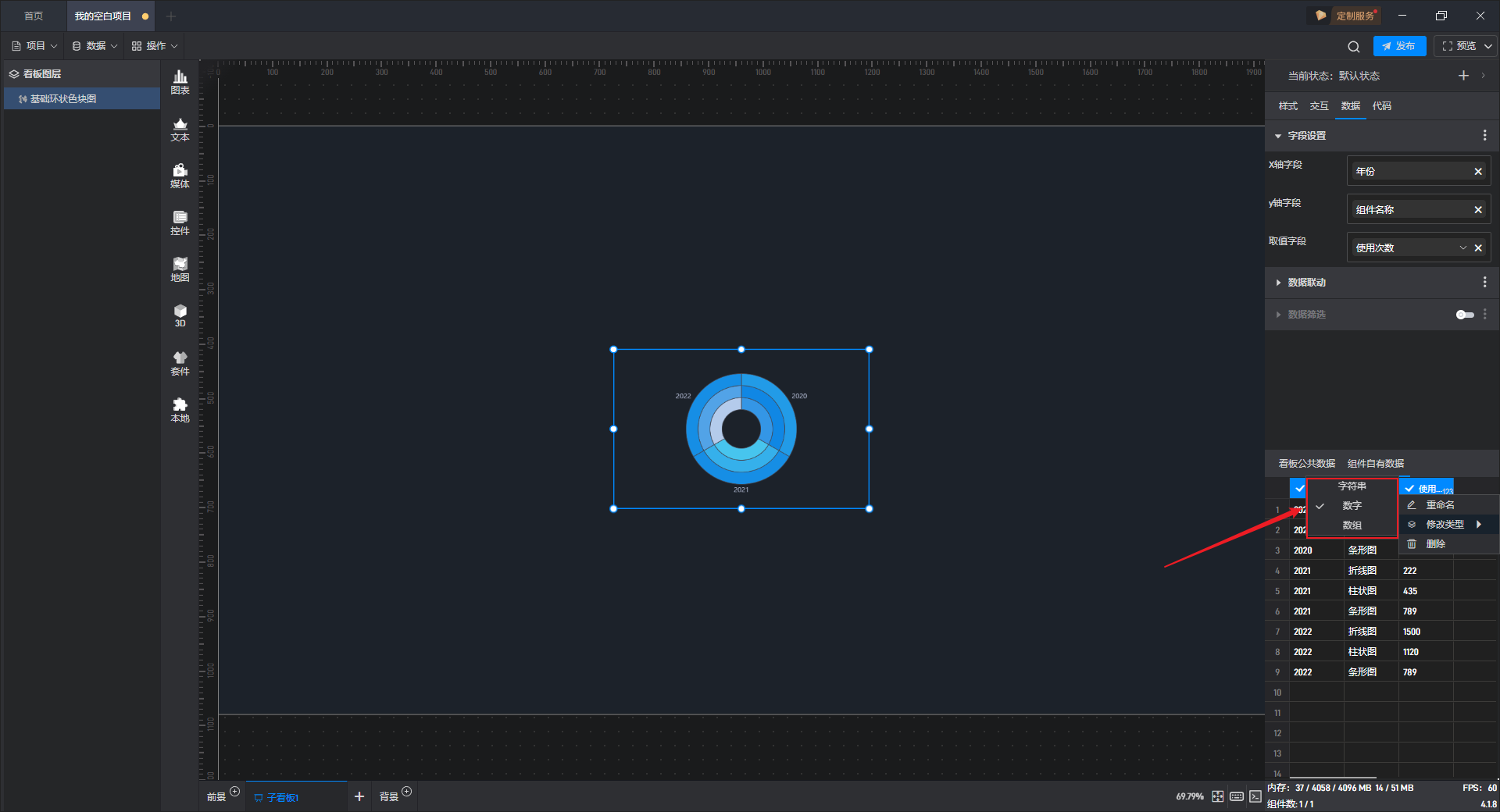Screen dimensions: 1500x812
Task: Click the 预览 preview button
Action: 1459,46
